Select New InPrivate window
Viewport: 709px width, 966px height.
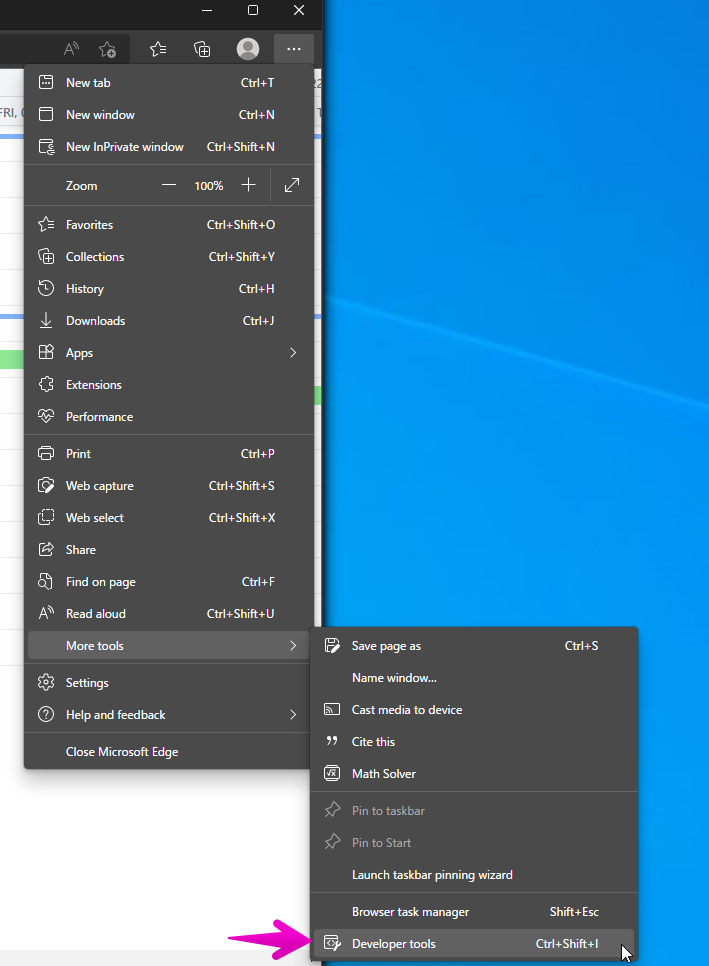(x=125, y=147)
